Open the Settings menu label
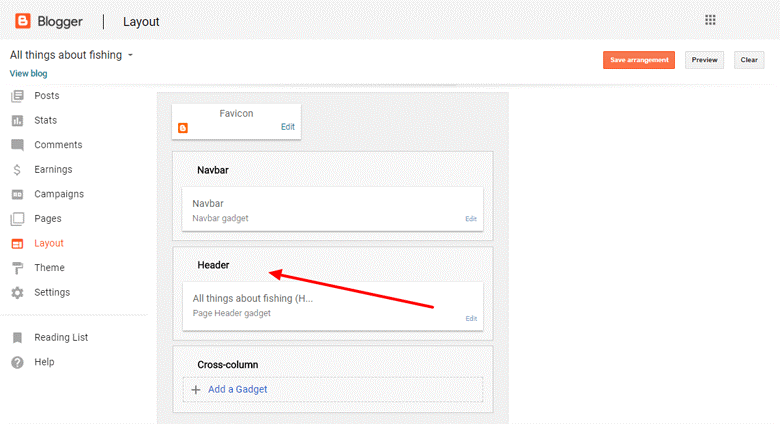The height and width of the screenshot is (424, 780). [52, 293]
